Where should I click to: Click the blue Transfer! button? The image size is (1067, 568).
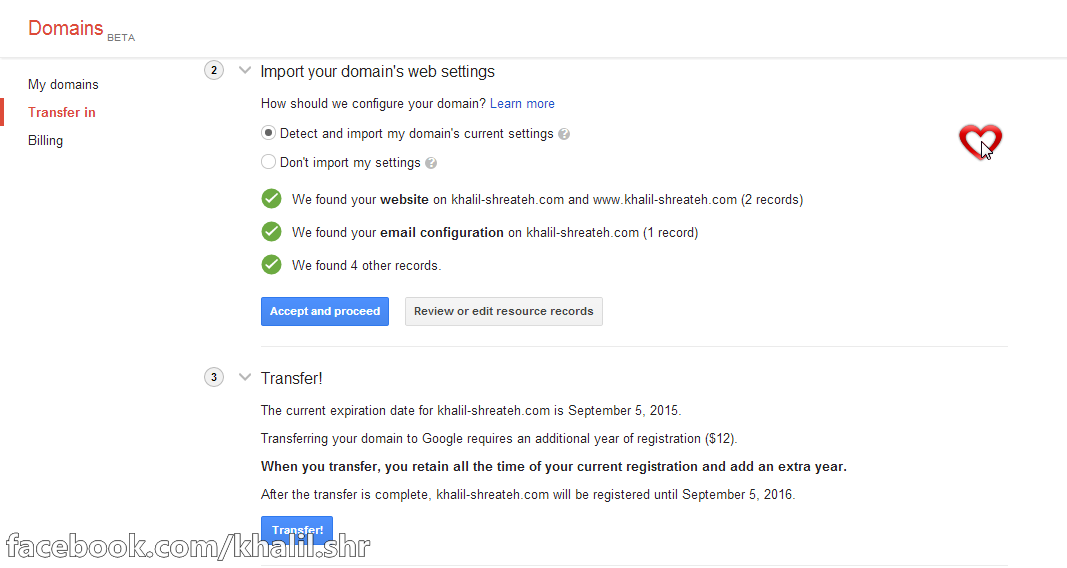click(x=297, y=530)
